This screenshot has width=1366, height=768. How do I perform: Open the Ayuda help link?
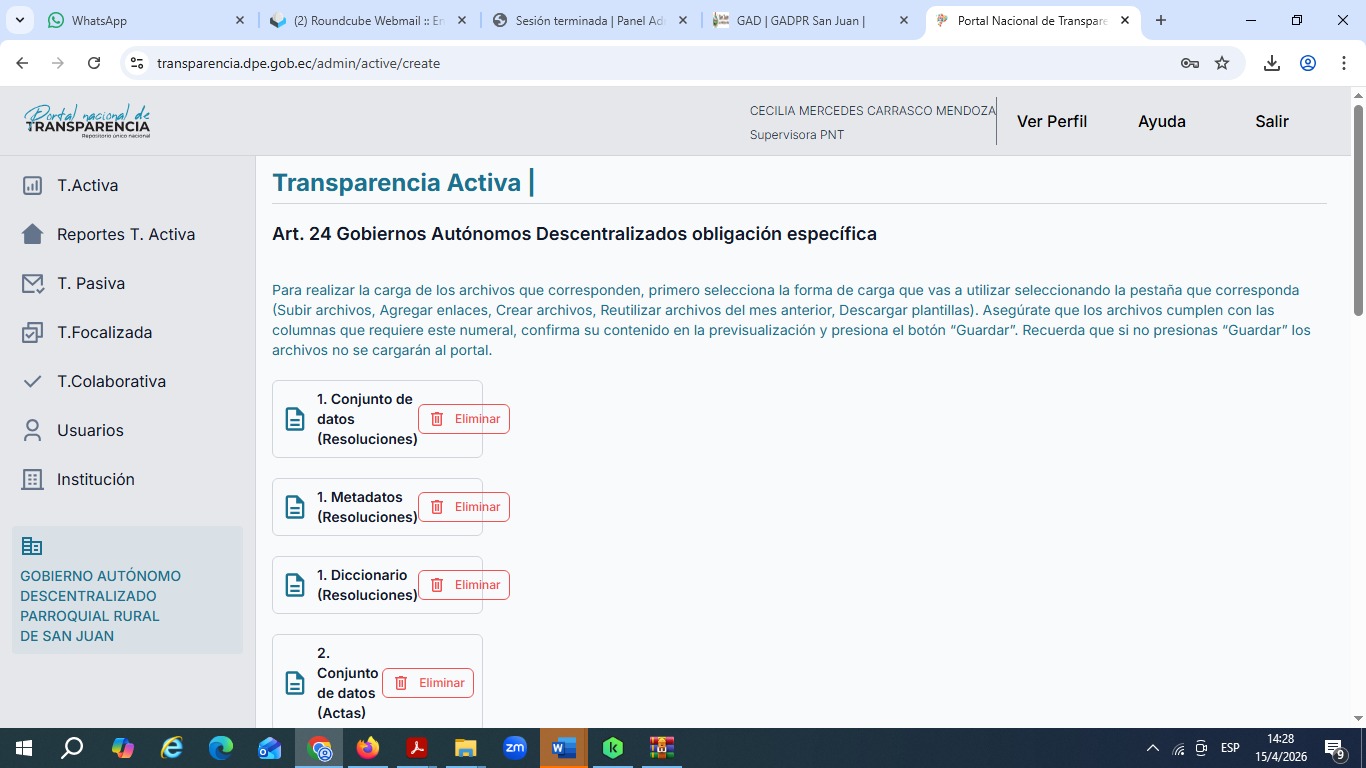1161,121
